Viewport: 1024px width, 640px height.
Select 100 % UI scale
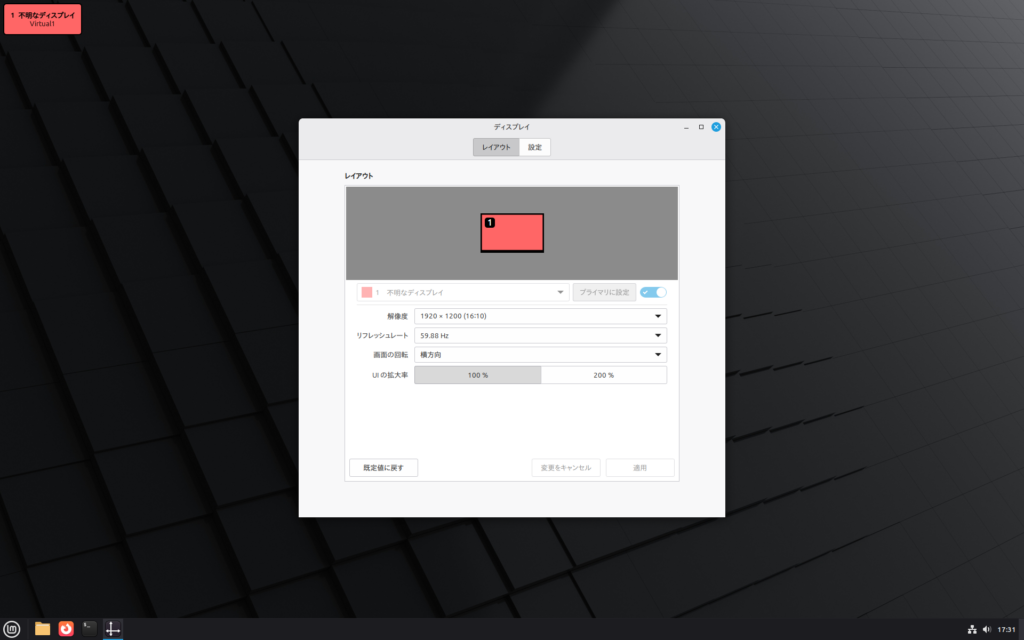tap(477, 375)
